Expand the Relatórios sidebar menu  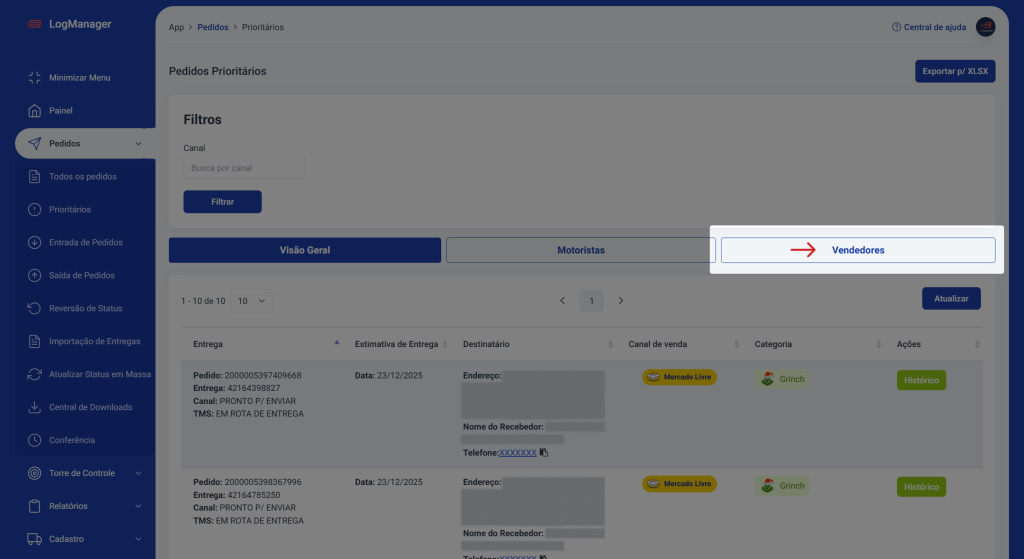pyautogui.click(x=138, y=506)
